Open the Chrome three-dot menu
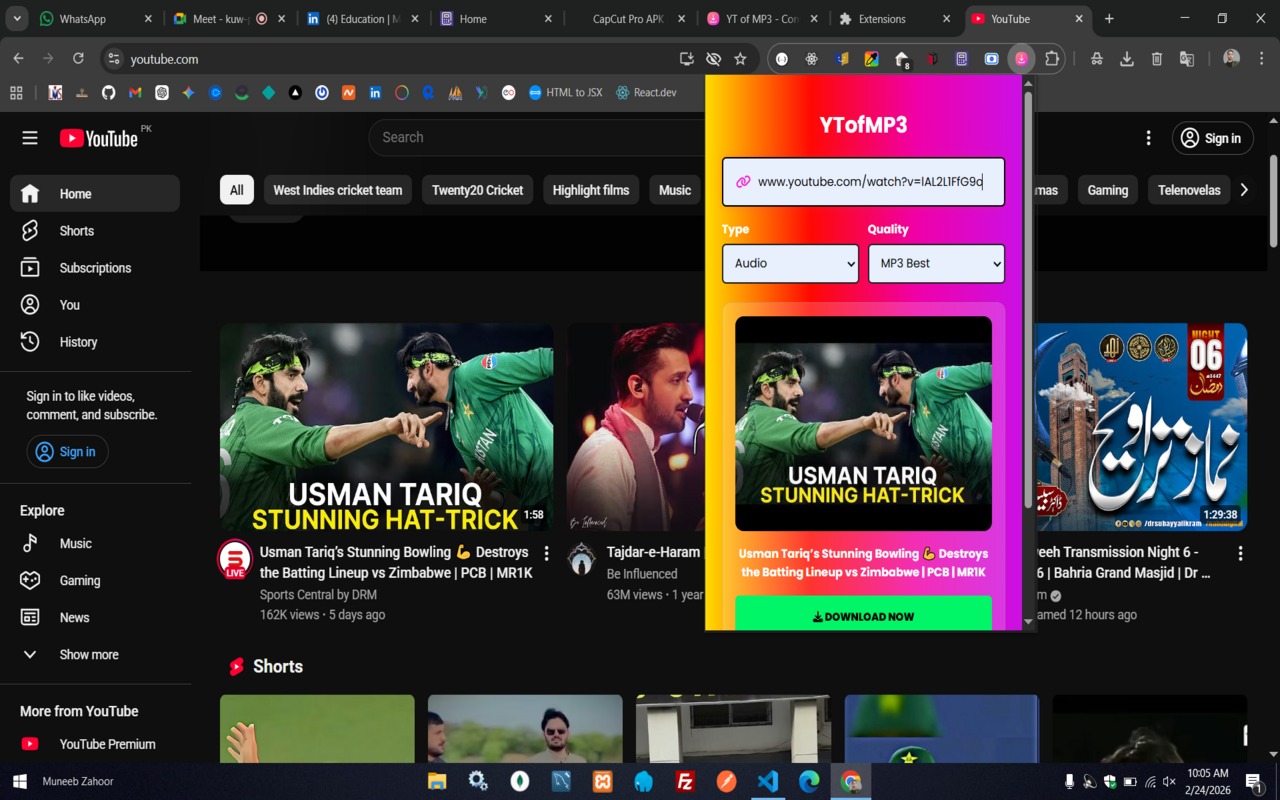Viewport: 1280px width, 800px height. 1262,59
